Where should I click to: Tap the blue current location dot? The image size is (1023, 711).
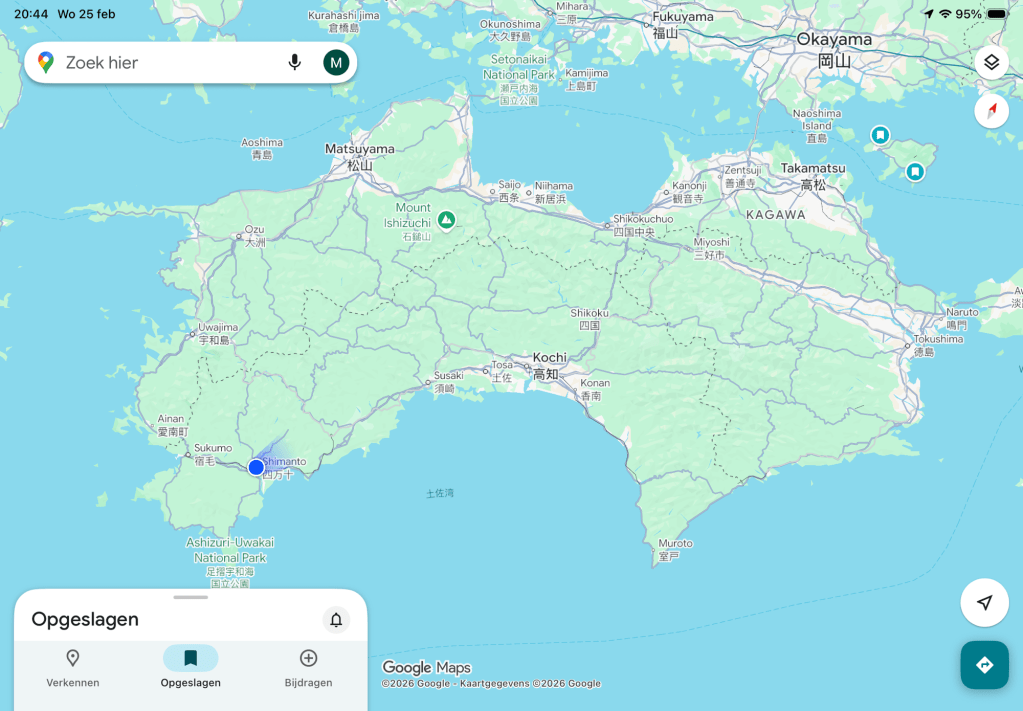coord(256,467)
